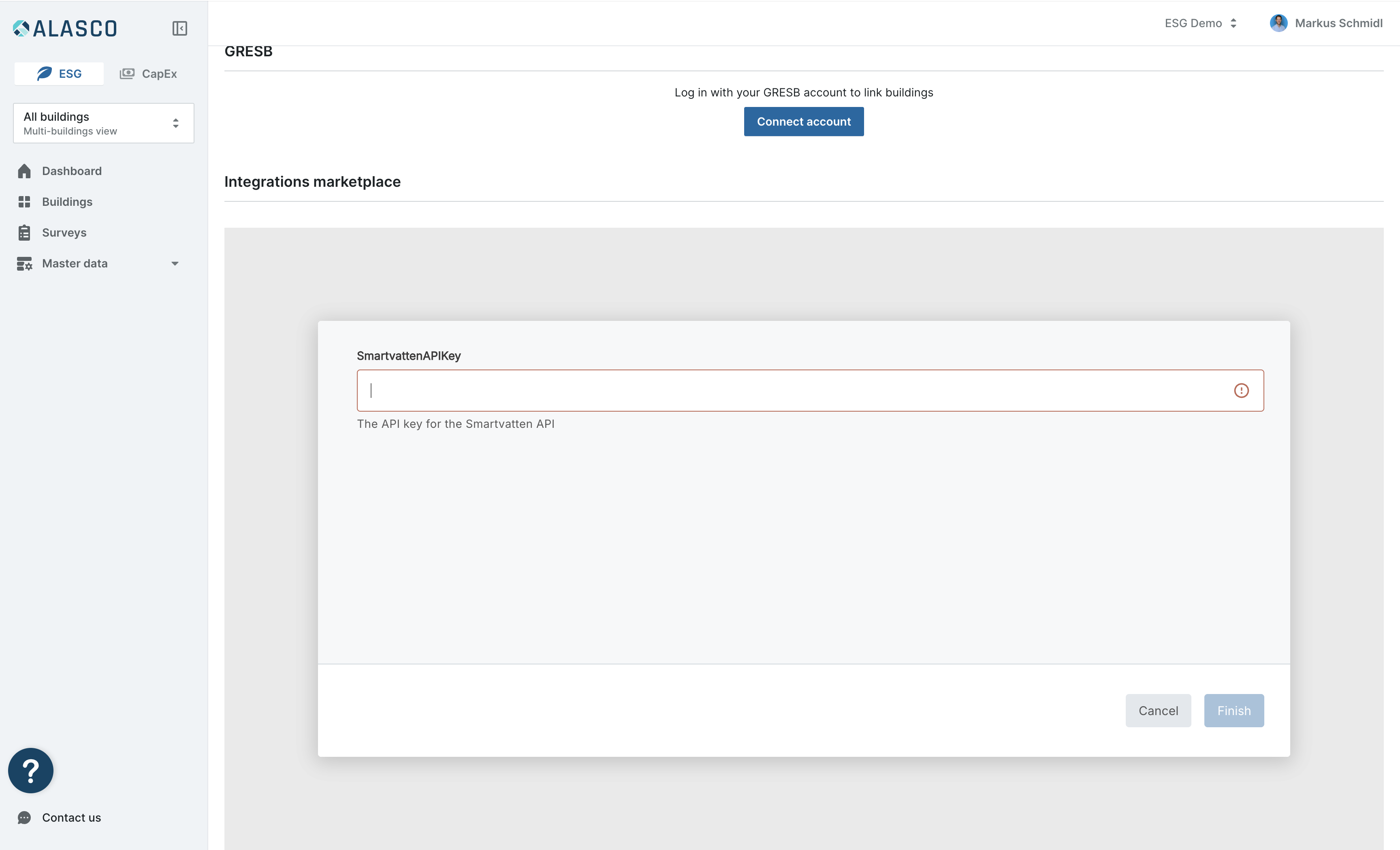Expand the Master data submenu arrow
Viewport: 1400px width, 850px height.
click(175, 264)
